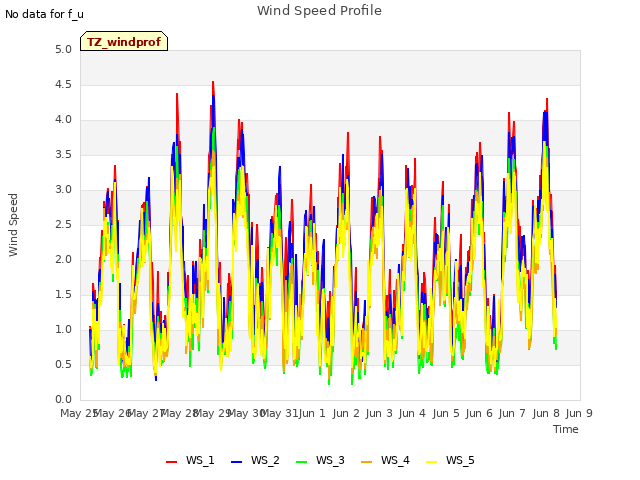Viewport: 640px width, 480px height.
Task: Click the 2.0 y-axis tick value
Action: [63, 260]
